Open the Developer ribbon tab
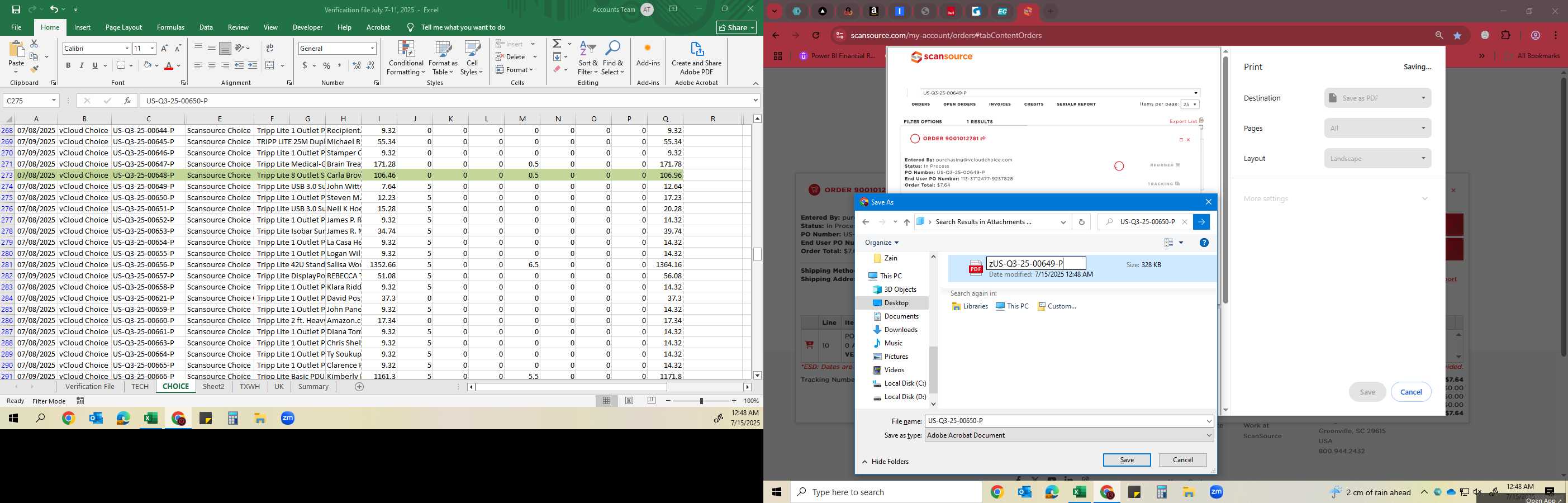This screenshot has height=503, width=1568. (307, 27)
